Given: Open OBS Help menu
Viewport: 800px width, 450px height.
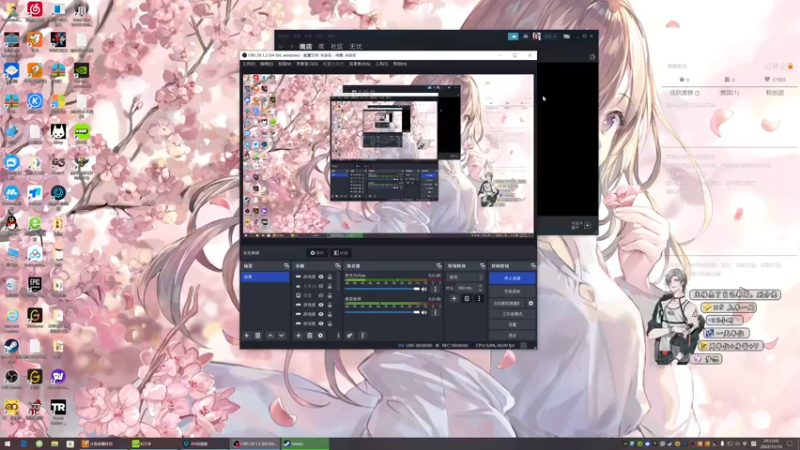Looking at the screenshot, I should click(x=399, y=64).
